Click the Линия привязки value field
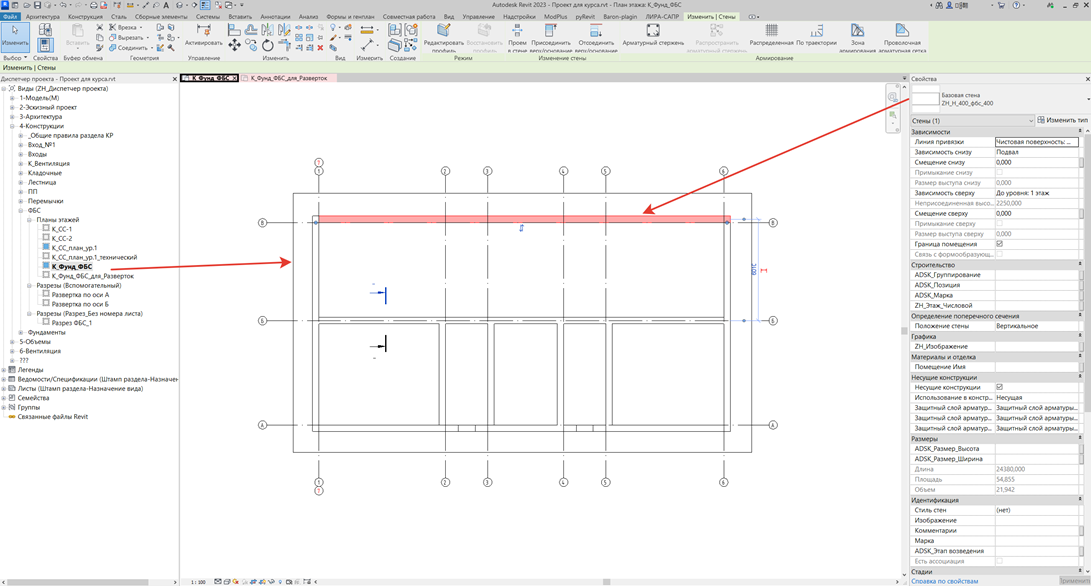Image resolution: width=1091 pixels, height=586 pixels. click(1037, 141)
